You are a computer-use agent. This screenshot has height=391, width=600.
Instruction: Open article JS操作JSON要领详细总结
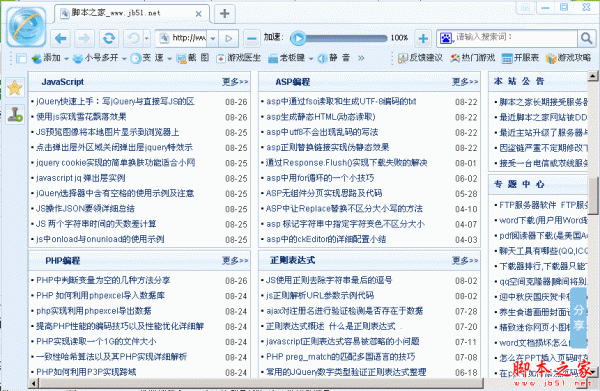(85, 209)
